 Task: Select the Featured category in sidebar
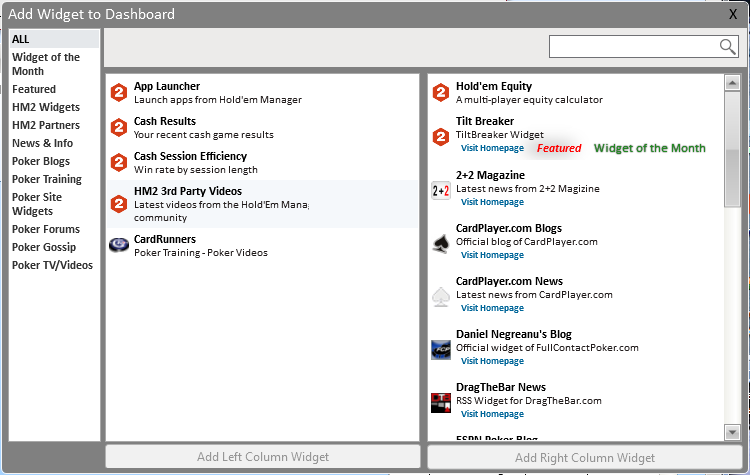pyautogui.click(x=34, y=89)
